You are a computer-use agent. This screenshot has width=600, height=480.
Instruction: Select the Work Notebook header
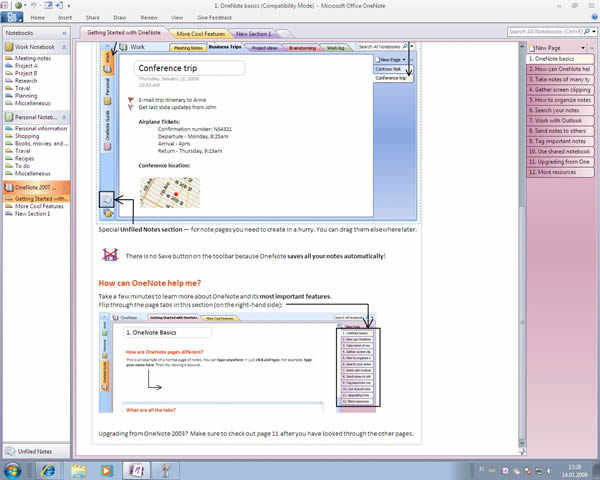(x=34, y=47)
